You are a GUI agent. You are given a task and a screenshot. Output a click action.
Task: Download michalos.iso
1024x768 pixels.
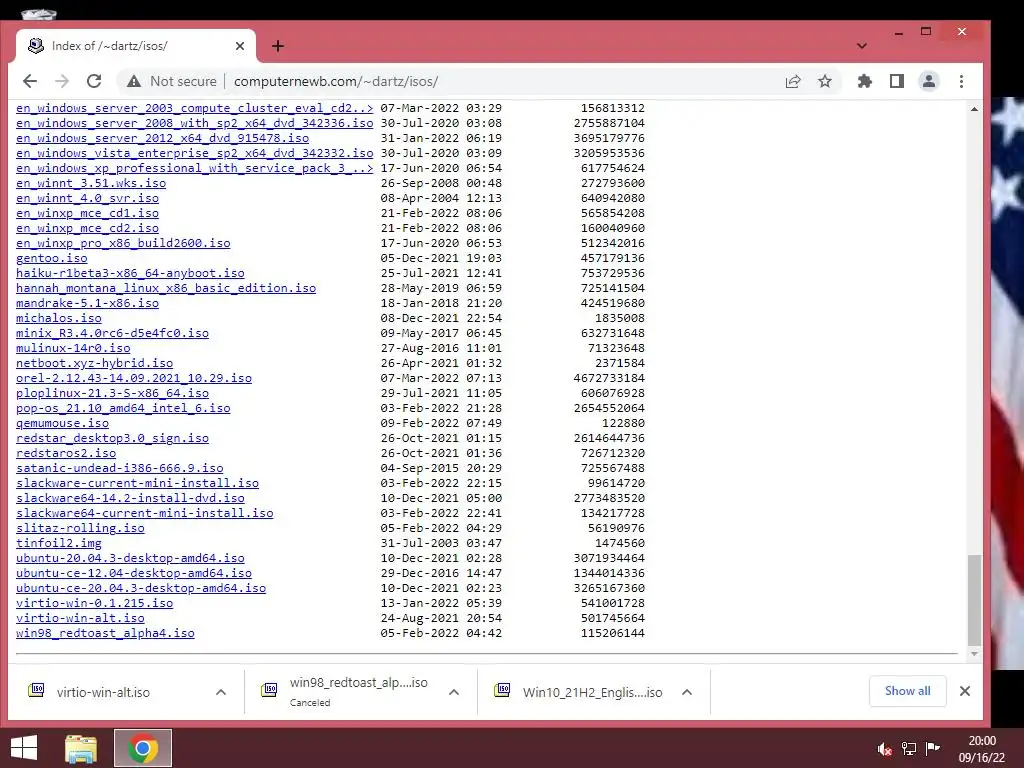click(x=59, y=318)
